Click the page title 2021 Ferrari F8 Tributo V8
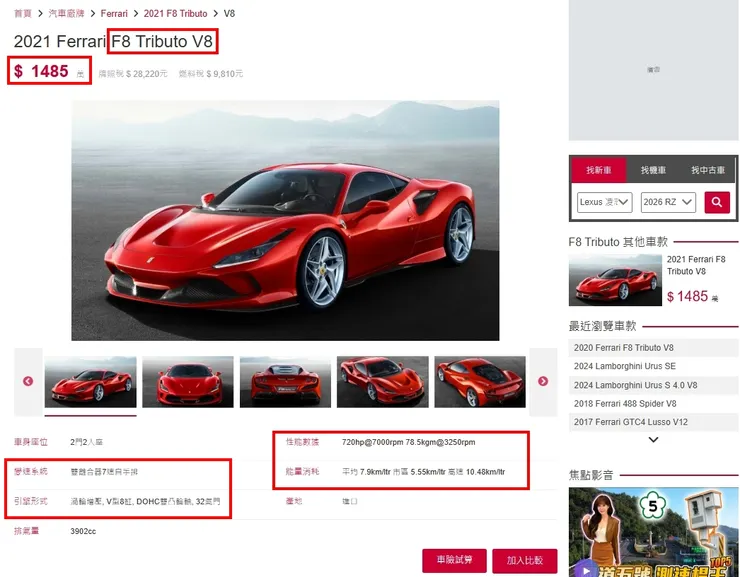 pyautogui.click(x=113, y=42)
